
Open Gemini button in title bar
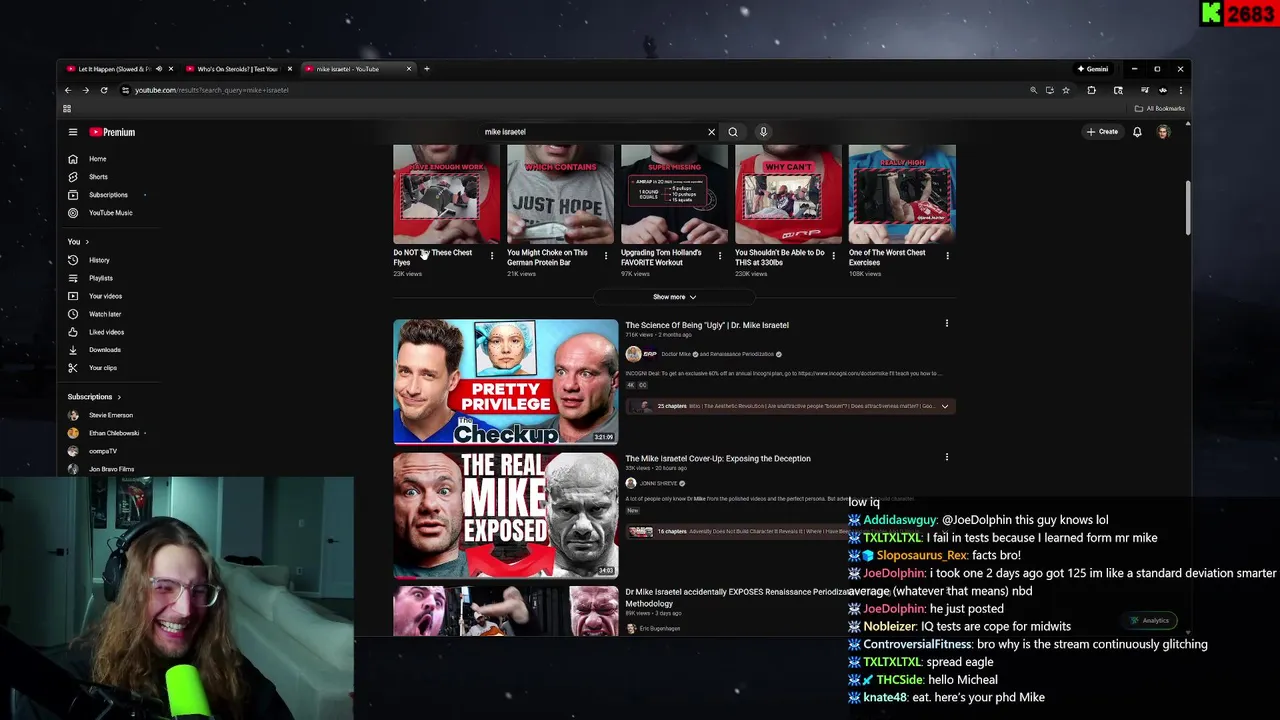[1092, 69]
